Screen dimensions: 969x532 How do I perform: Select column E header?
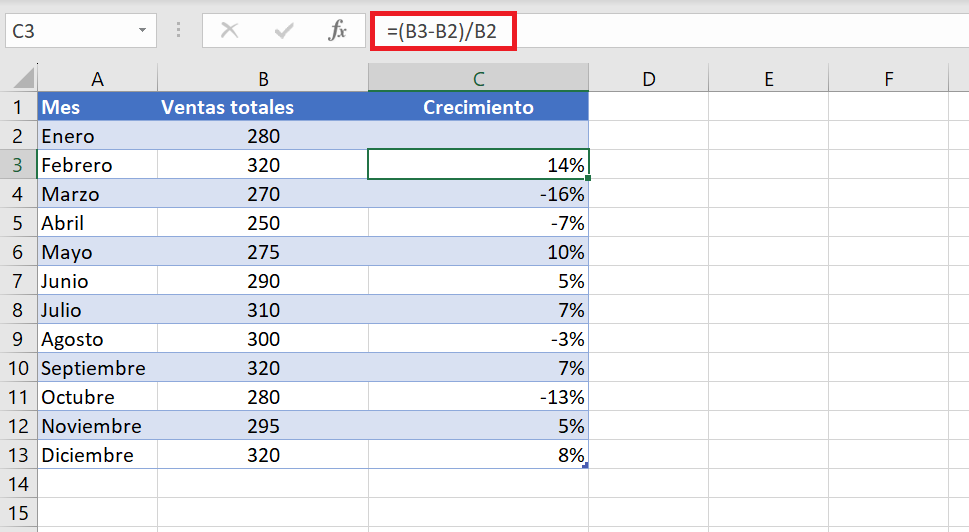click(x=768, y=78)
